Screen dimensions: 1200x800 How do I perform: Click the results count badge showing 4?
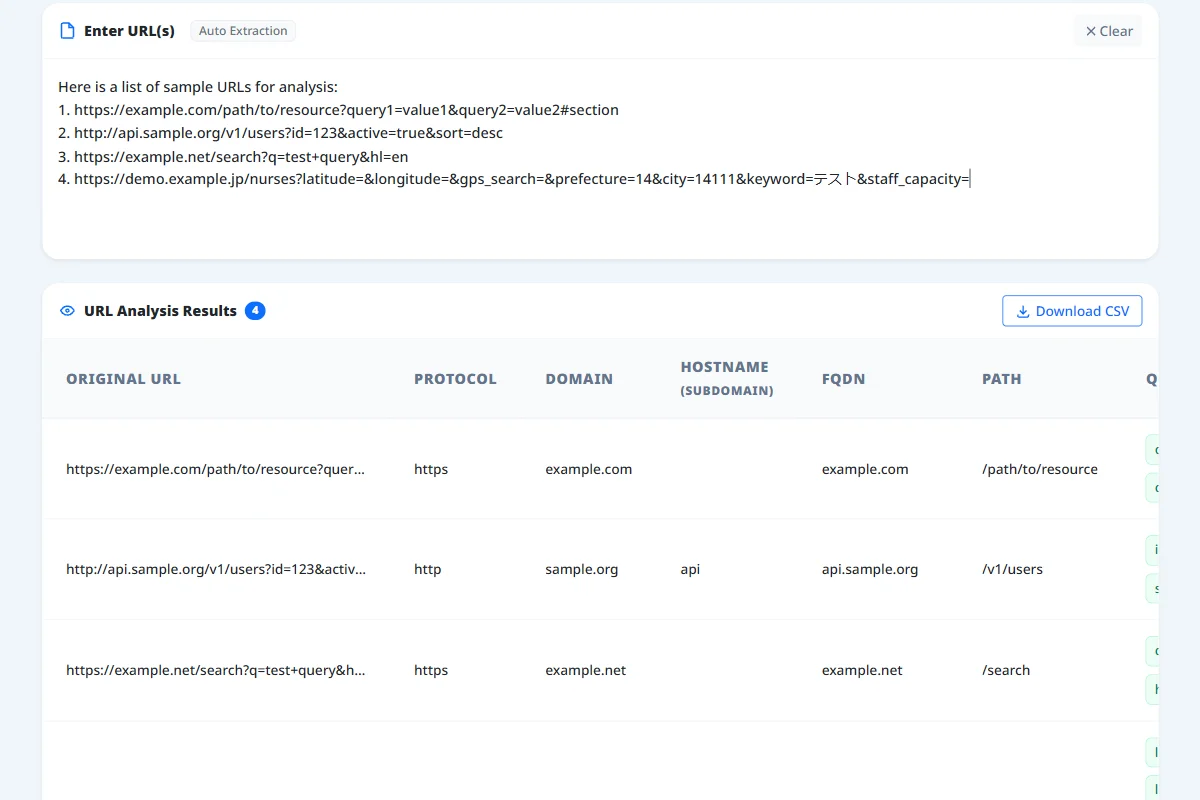coord(255,311)
